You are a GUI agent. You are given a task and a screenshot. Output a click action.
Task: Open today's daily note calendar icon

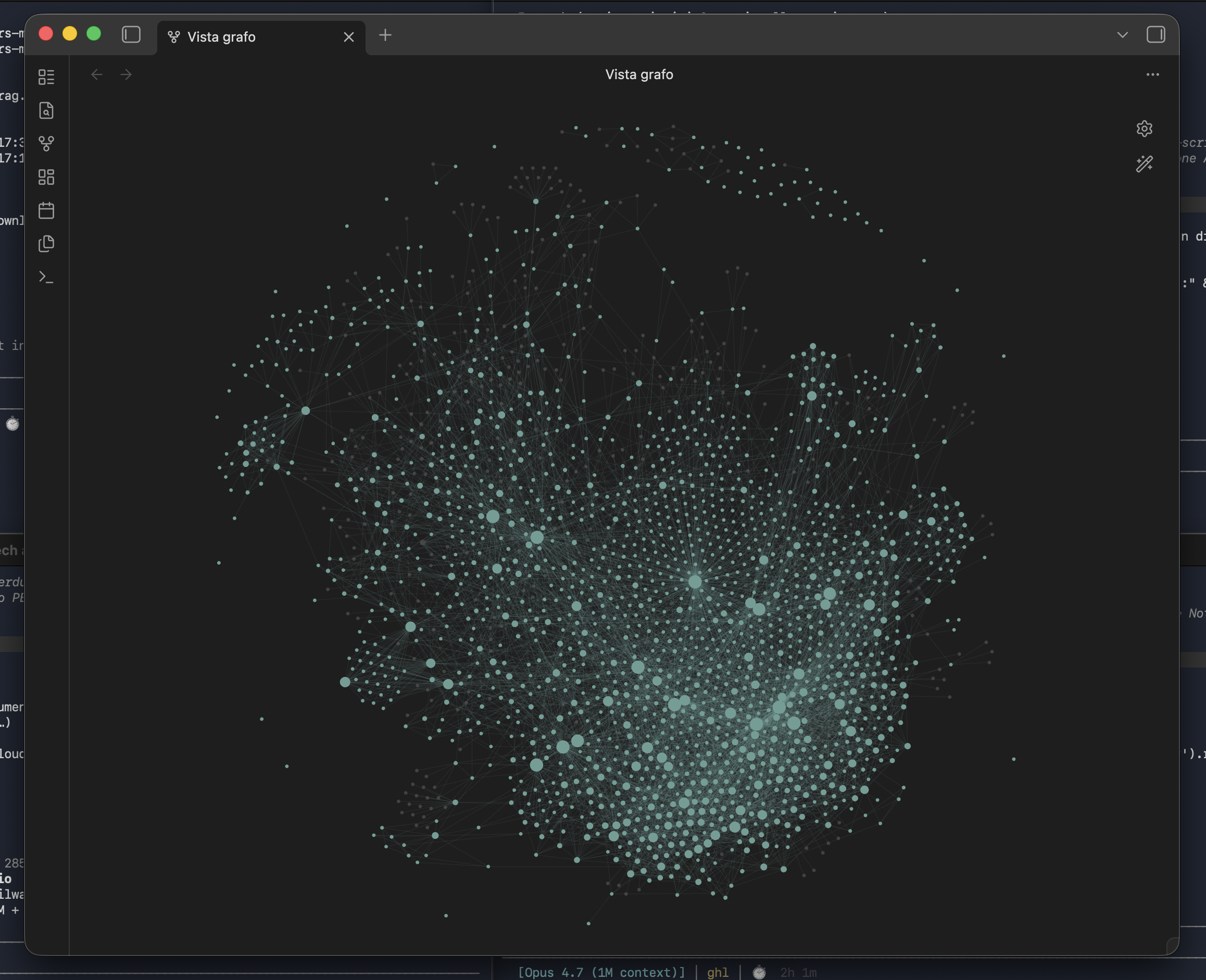(46, 210)
